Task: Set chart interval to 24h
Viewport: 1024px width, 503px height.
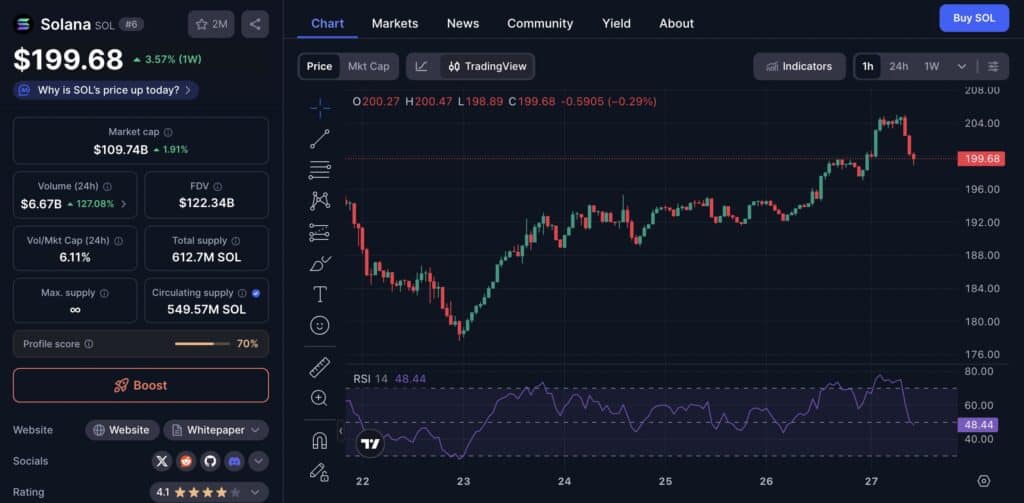Action: 899,66
